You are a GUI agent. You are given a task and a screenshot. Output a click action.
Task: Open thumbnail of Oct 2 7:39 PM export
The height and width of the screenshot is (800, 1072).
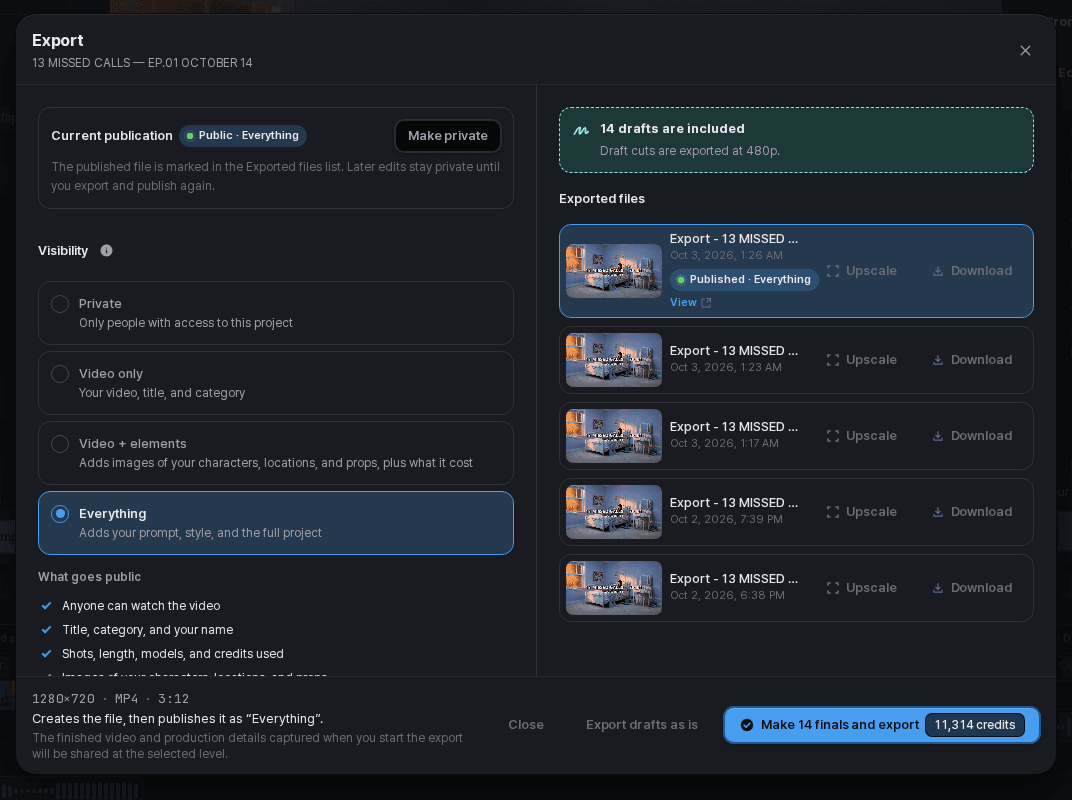click(x=614, y=511)
